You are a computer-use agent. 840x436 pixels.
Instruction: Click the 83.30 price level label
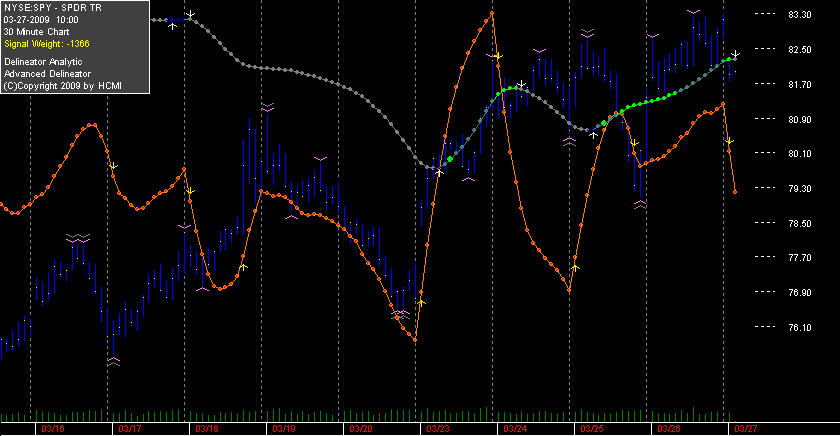pos(799,14)
